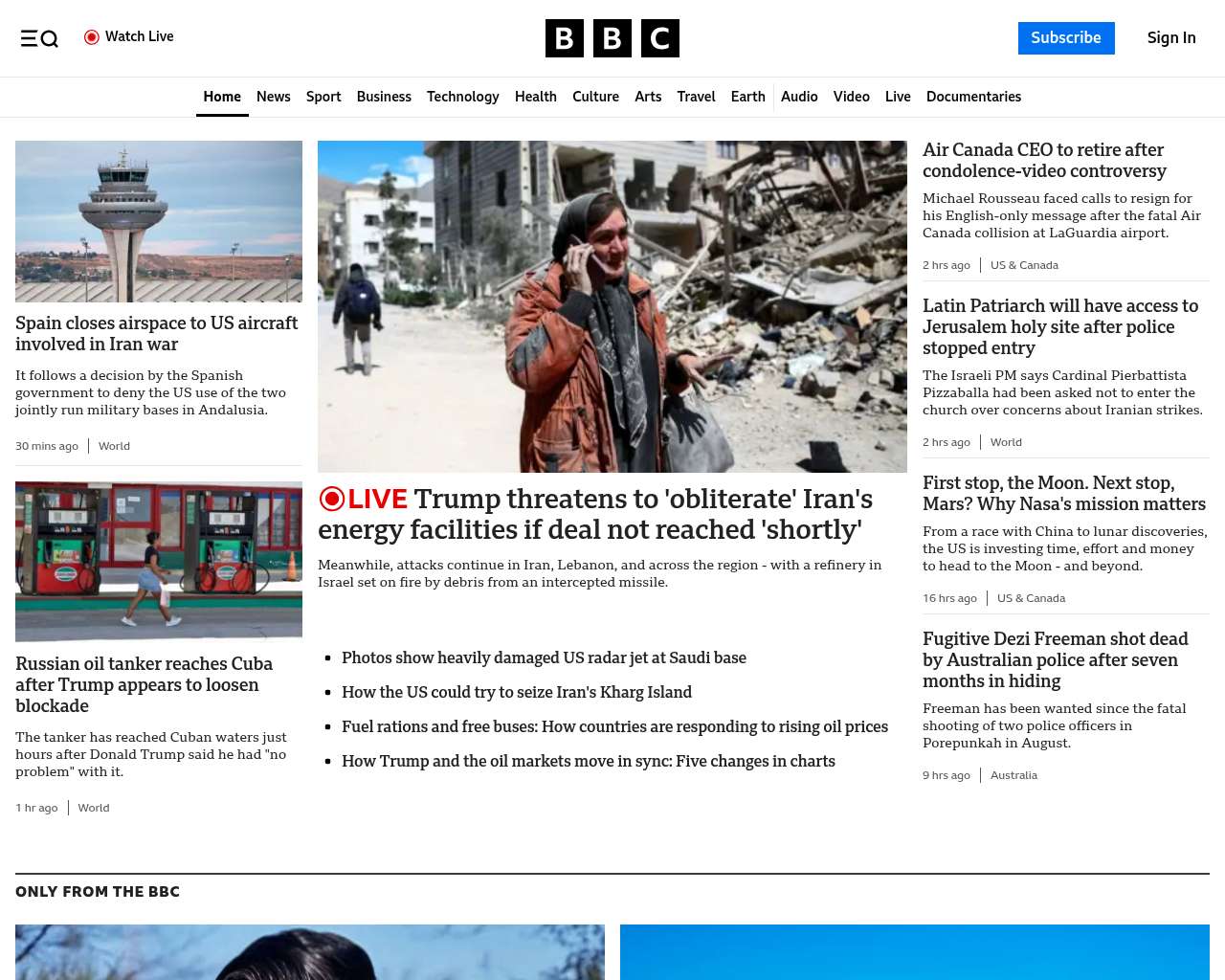Select the Arts tab
The height and width of the screenshot is (980, 1225).
[x=648, y=97]
